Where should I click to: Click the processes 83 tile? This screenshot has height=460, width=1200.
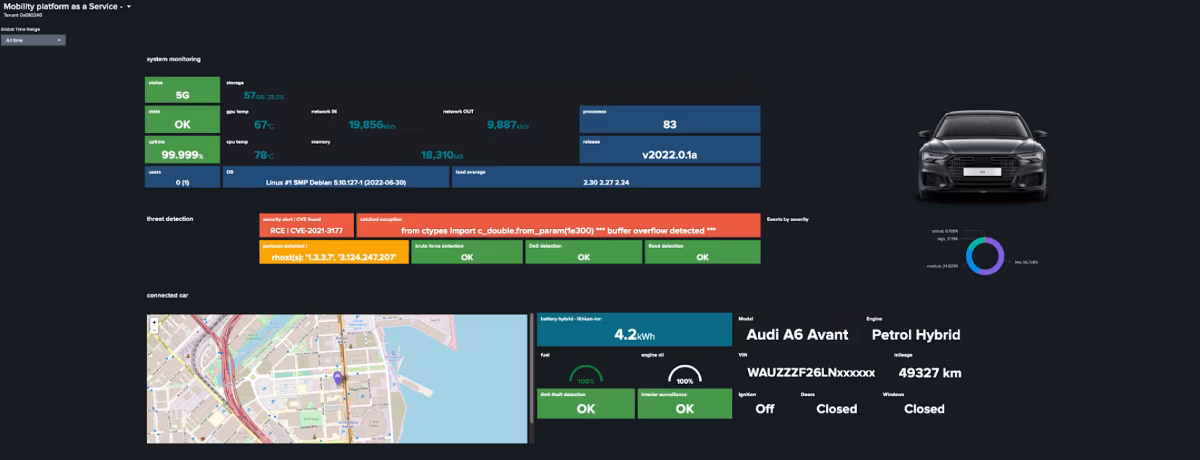click(x=670, y=119)
